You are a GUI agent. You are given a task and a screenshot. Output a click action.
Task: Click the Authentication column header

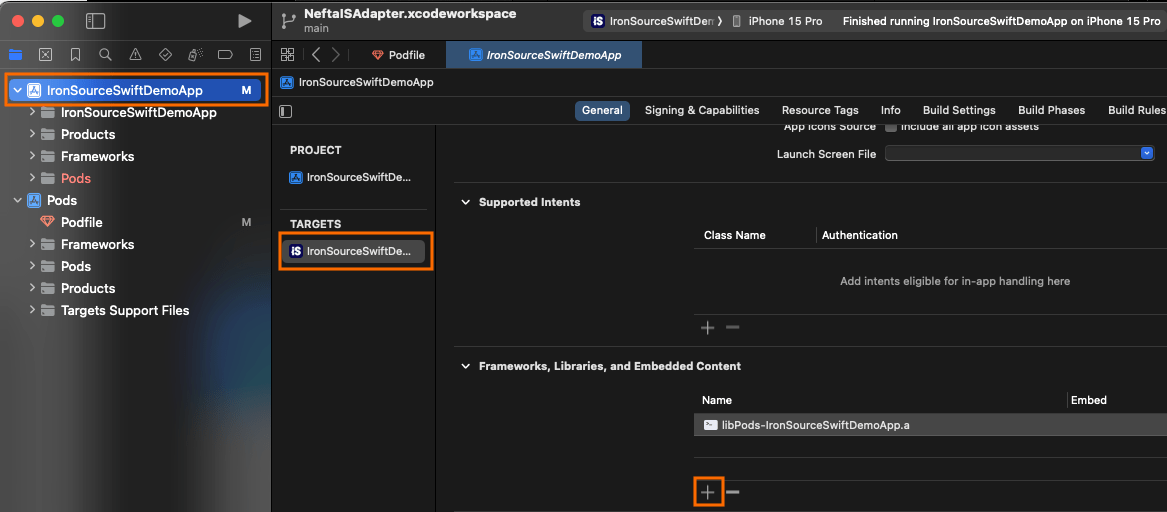point(860,235)
